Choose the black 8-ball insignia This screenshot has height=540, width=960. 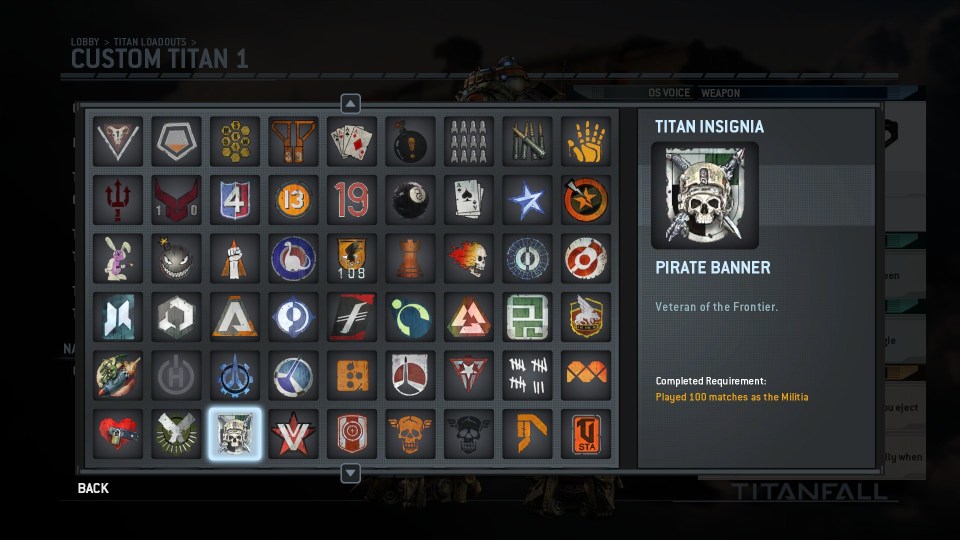(410, 200)
